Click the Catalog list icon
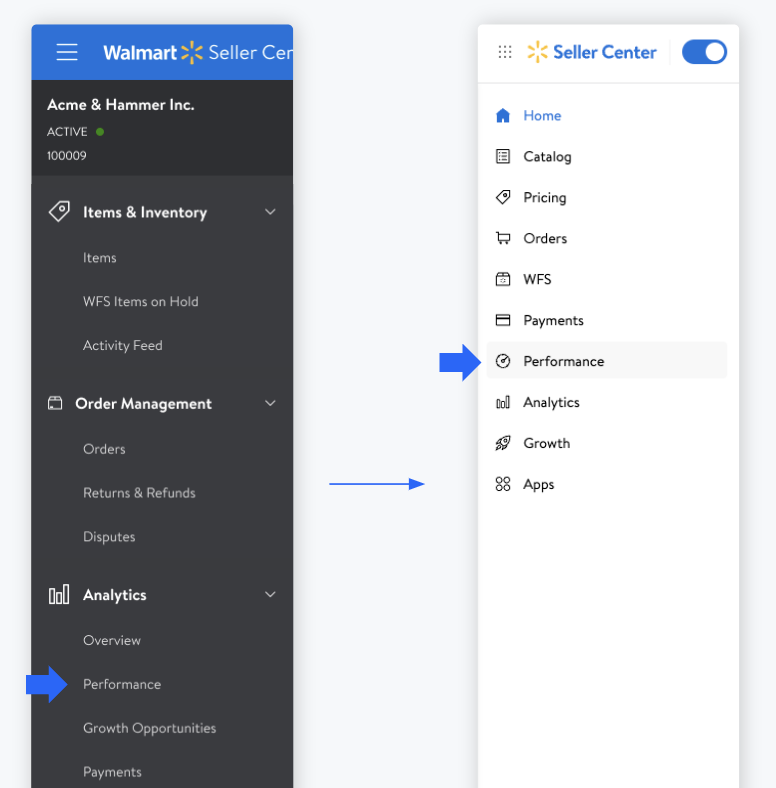Screen dimensions: 776x788 [x=503, y=156]
